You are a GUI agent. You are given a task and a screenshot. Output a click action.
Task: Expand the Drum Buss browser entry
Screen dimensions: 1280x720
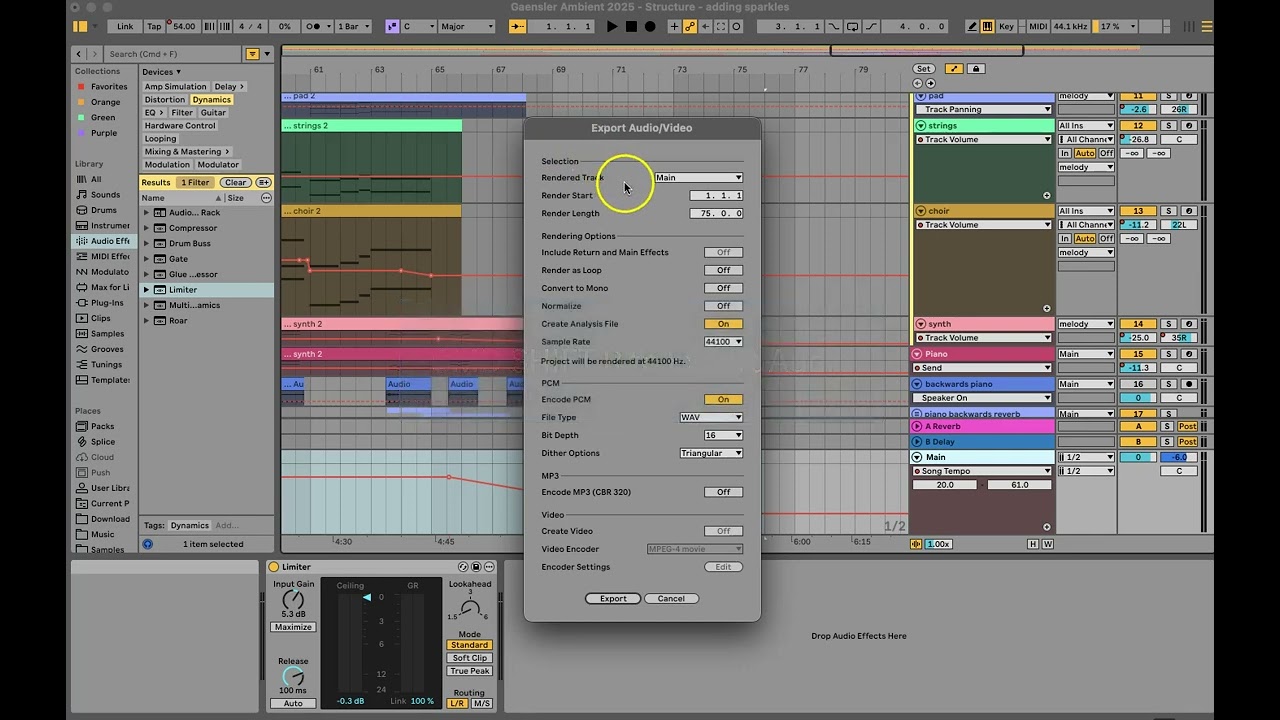(x=146, y=243)
